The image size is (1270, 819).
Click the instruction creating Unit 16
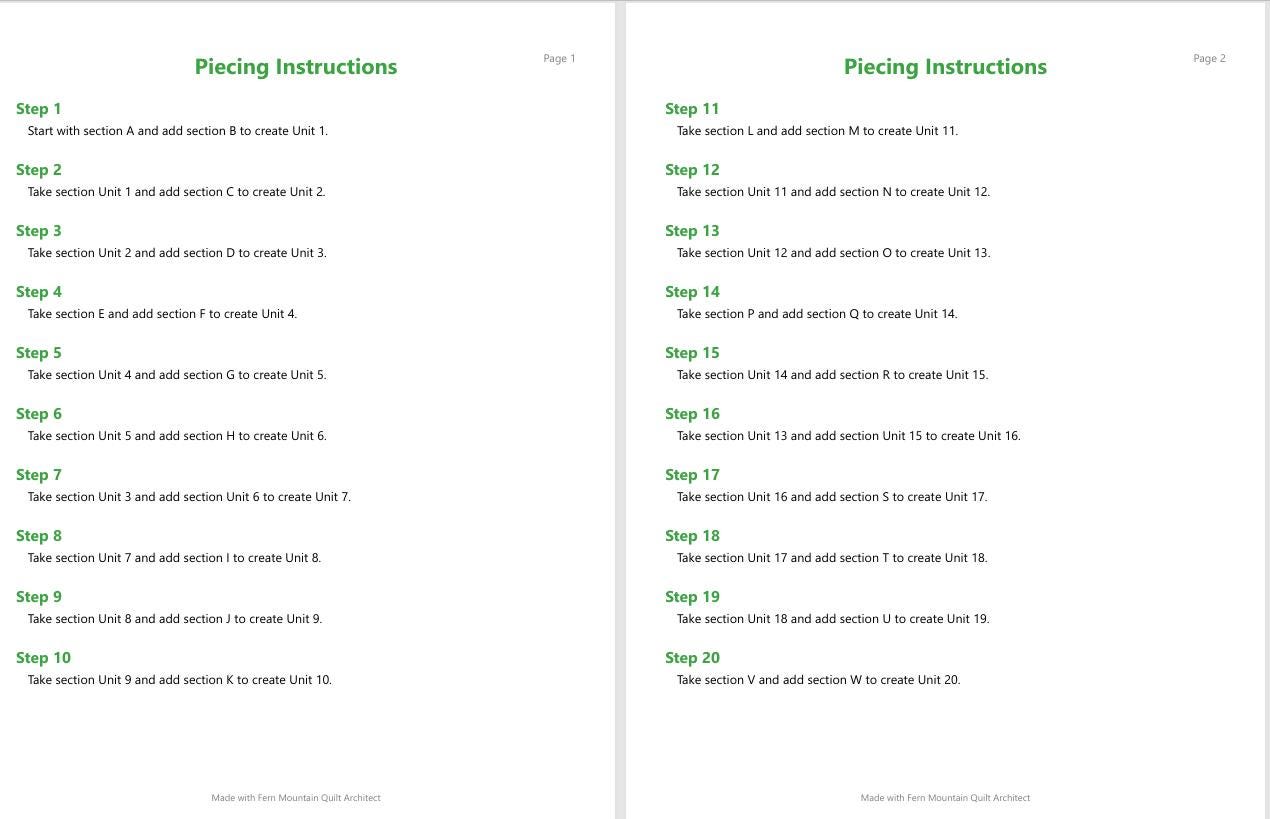[849, 436]
